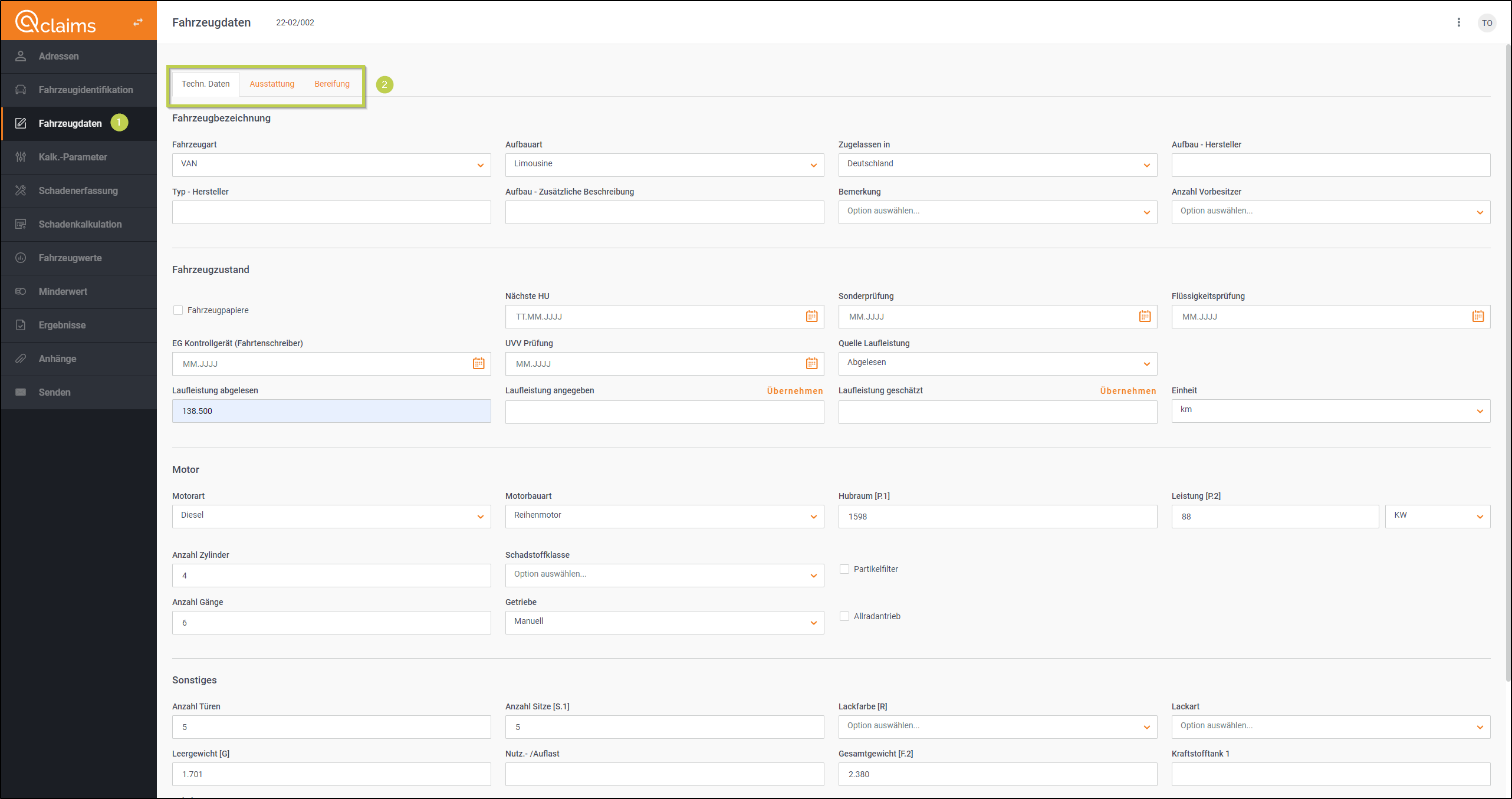Collapse sidebar using the swap-arrows icon
This screenshot has height=799, width=1512.
pyautogui.click(x=138, y=22)
